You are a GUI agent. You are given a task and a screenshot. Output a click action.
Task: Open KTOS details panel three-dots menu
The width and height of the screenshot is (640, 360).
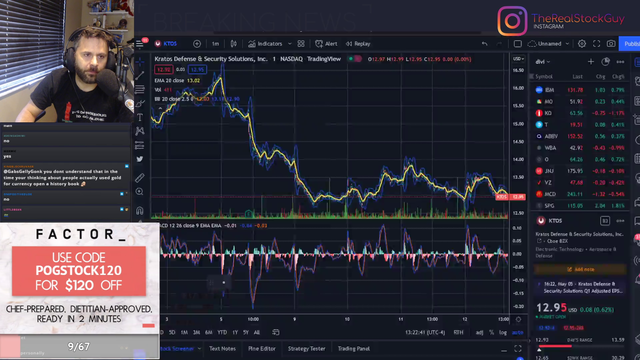(x=620, y=221)
